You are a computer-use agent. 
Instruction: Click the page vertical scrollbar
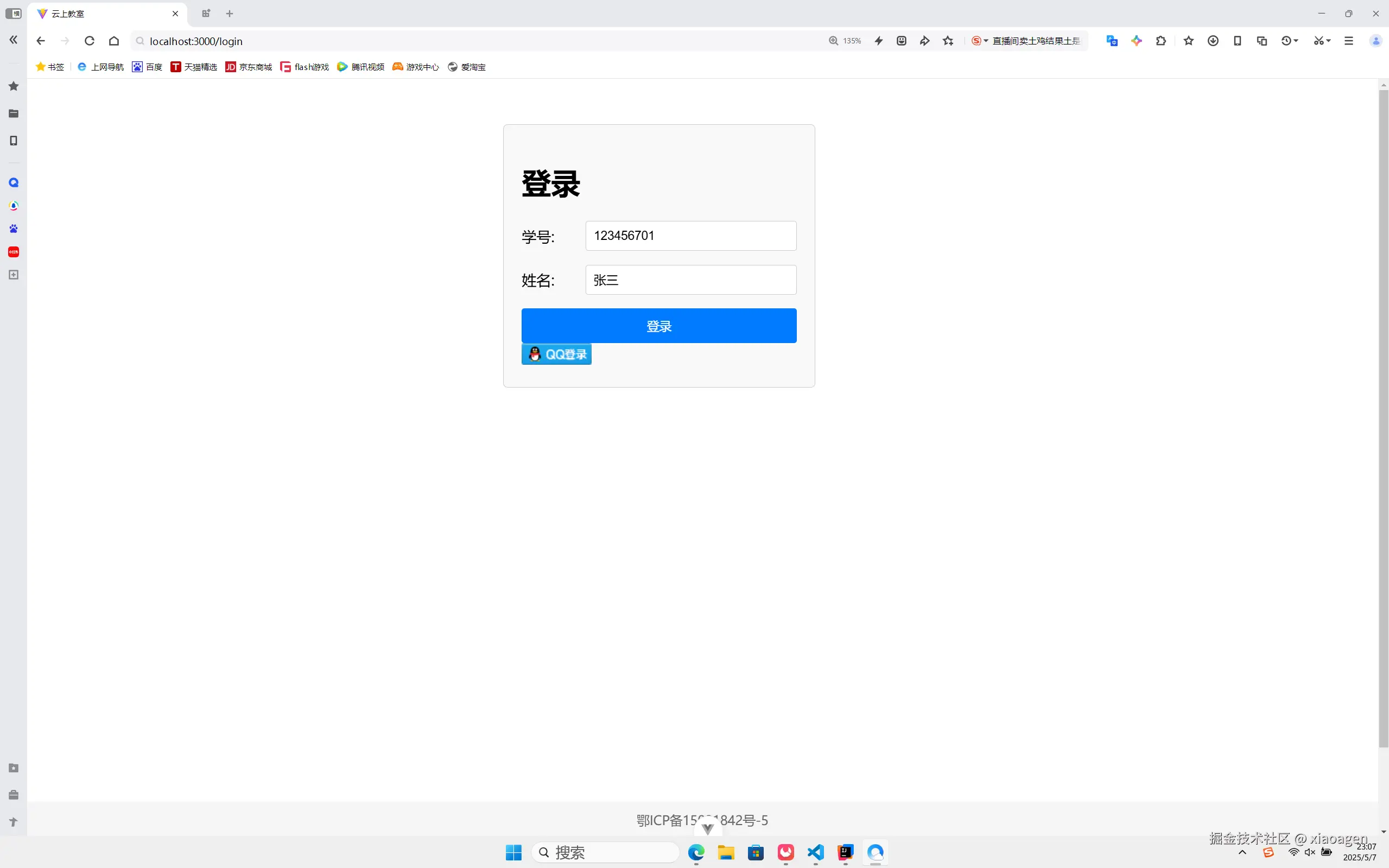tap(1383, 418)
